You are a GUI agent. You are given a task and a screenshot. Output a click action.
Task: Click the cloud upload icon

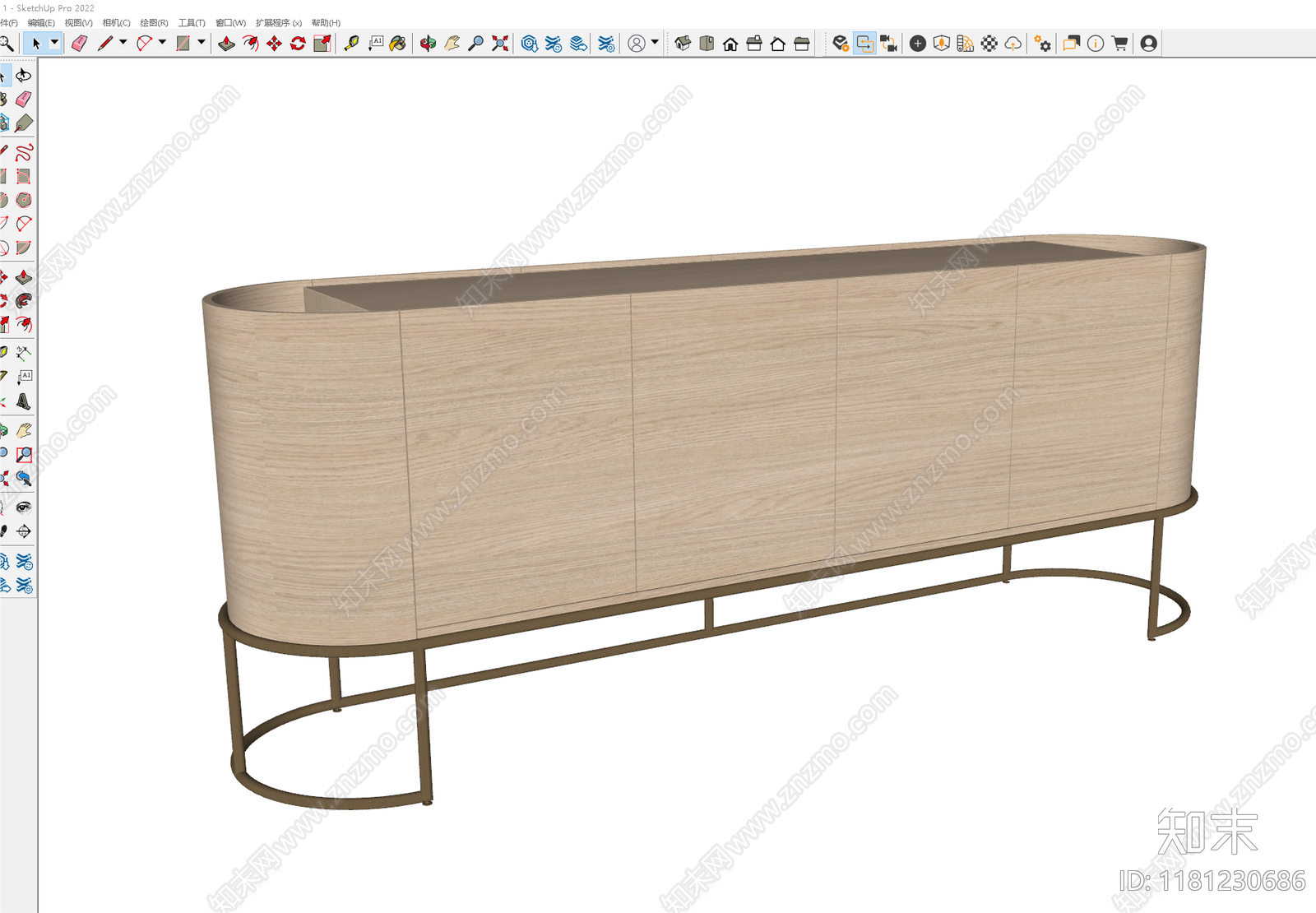click(x=1013, y=44)
